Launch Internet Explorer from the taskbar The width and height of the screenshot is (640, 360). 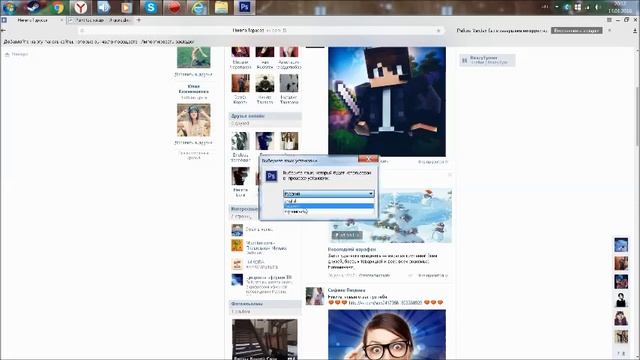[198, 7]
